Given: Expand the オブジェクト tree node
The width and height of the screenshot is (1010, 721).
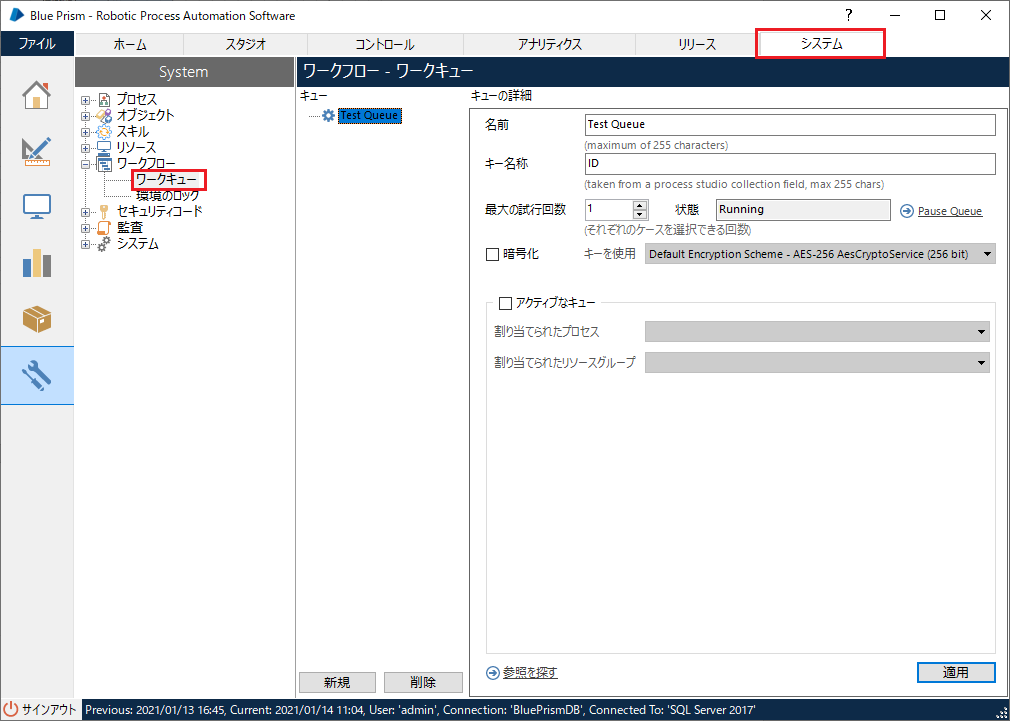Looking at the screenshot, I should (85, 116).
